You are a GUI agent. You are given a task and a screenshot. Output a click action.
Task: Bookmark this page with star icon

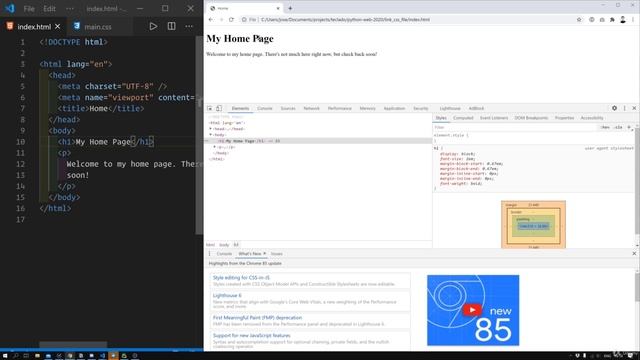[579, 20]
